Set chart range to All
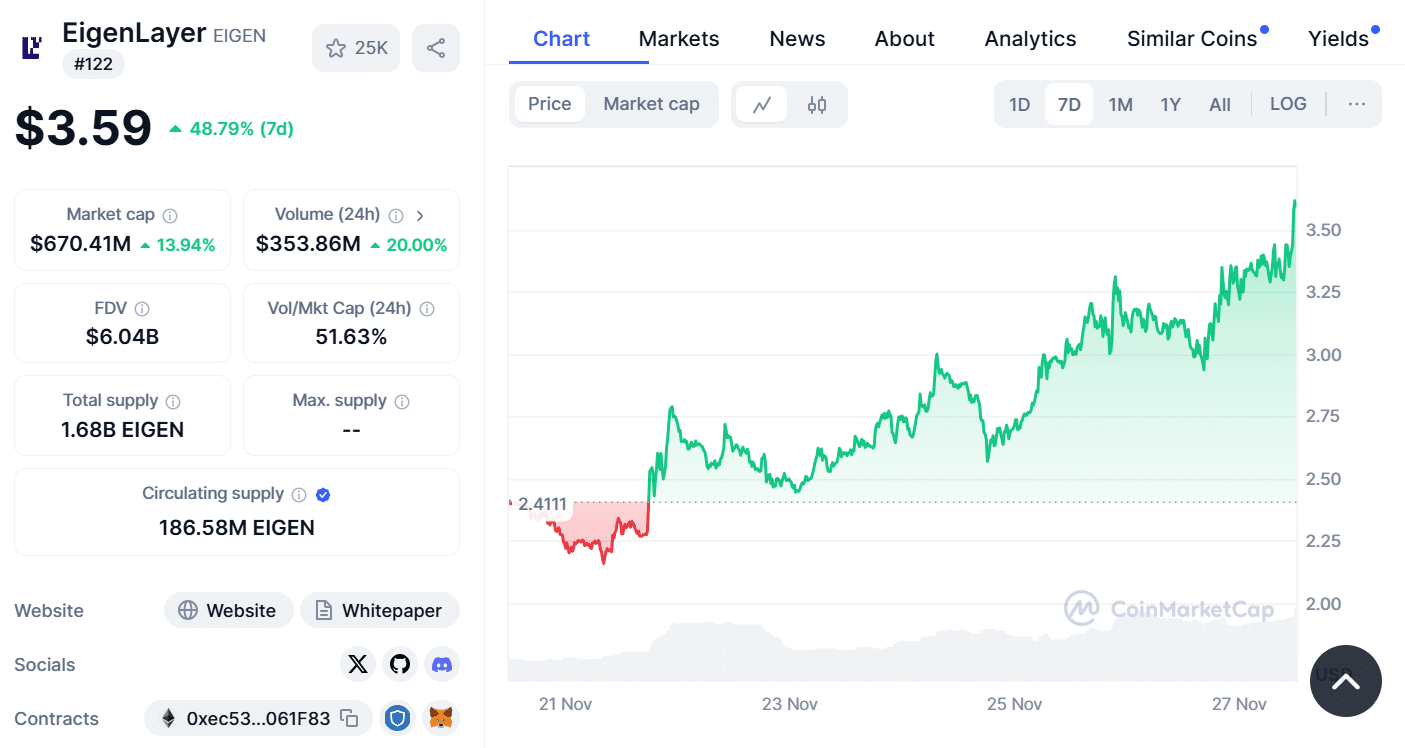 tap(1220, 104)
